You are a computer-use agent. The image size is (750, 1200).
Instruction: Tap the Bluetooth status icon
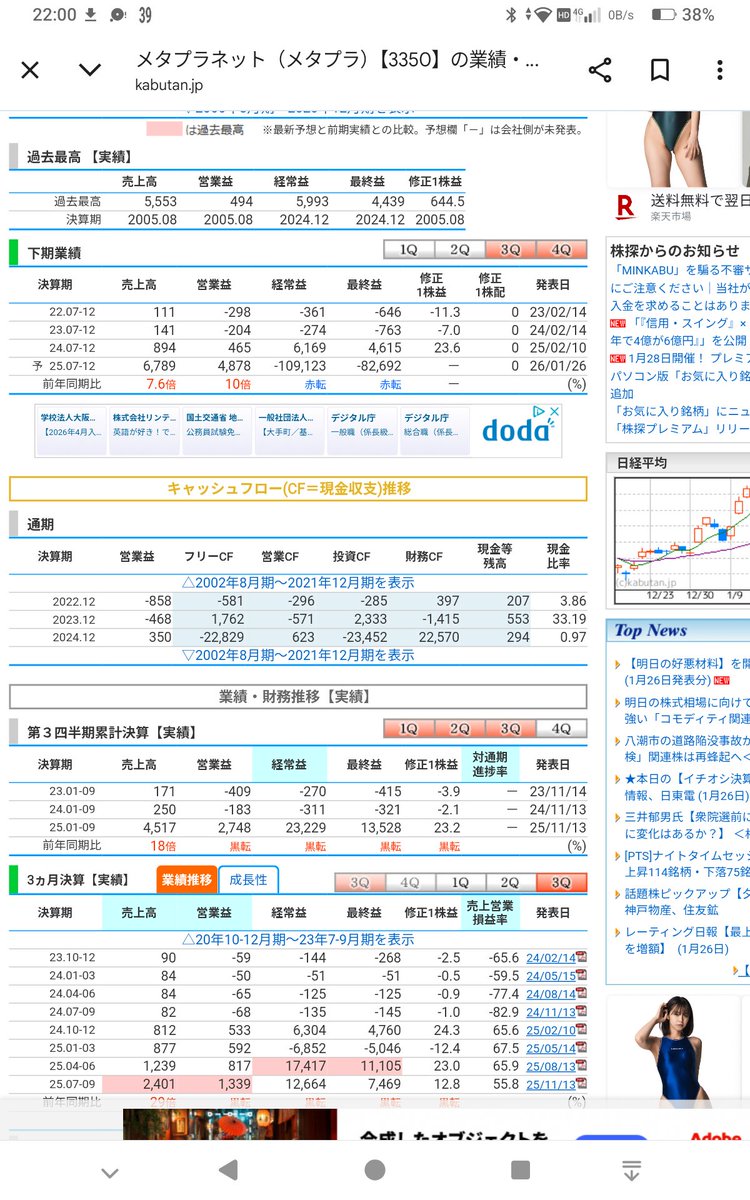pos(511,15)
